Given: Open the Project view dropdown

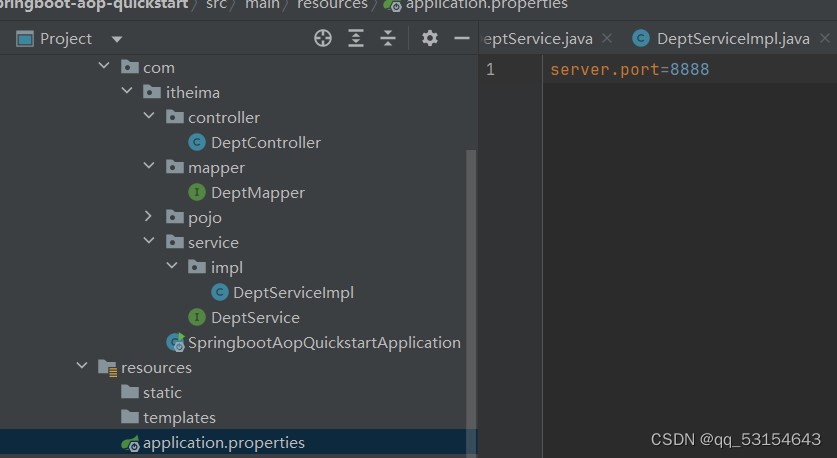Looking at the screenshot, I should 117,39.
